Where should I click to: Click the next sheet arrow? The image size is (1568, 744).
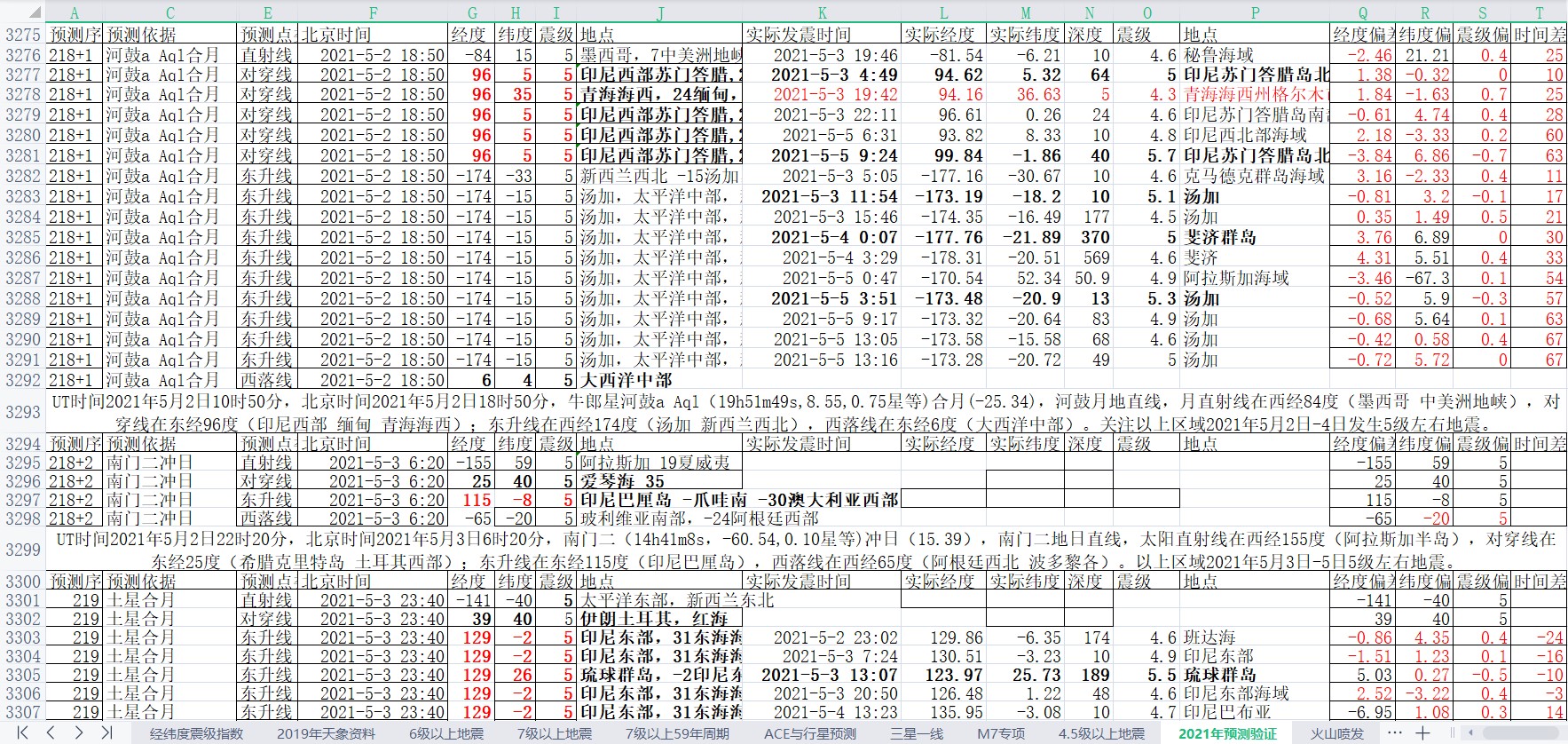tap(79, 732)
